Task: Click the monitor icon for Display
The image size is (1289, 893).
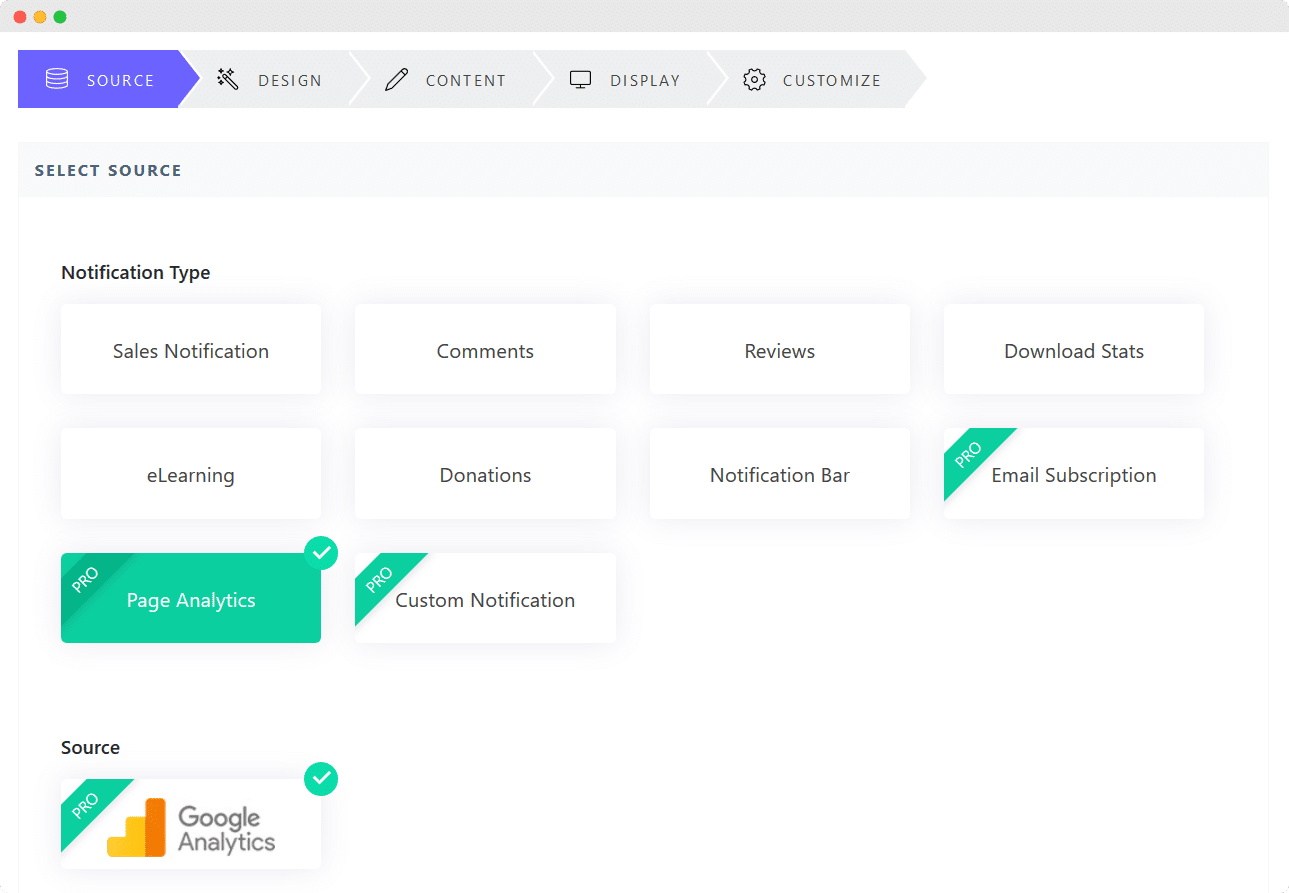Action: coord(581,79)
